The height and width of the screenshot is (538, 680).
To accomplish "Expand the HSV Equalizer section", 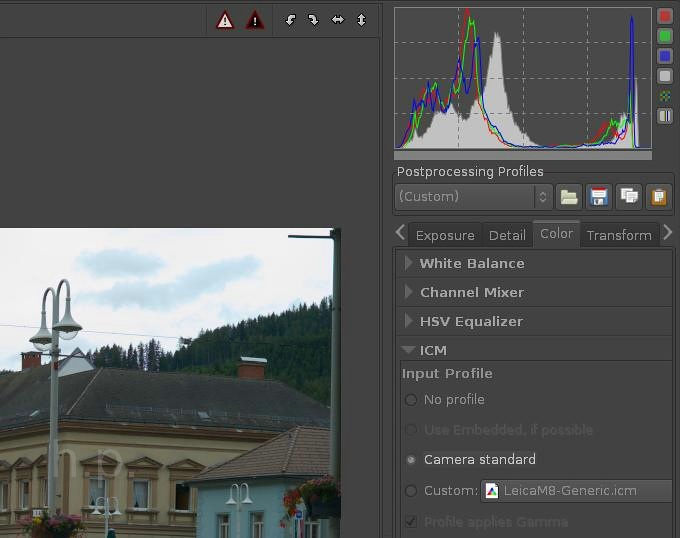I will (x=471, y=322).
